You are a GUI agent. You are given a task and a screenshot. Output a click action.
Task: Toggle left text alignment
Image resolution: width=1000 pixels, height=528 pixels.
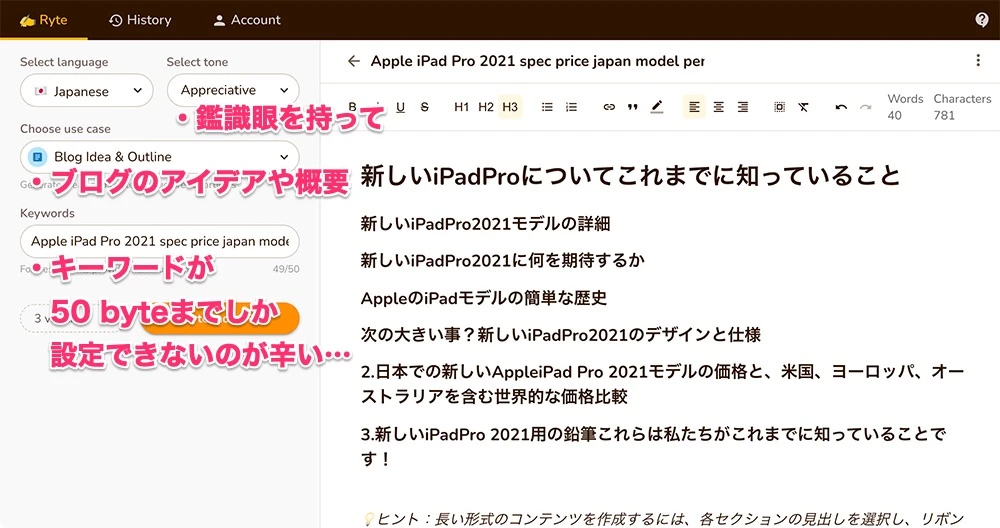(695, 107)
